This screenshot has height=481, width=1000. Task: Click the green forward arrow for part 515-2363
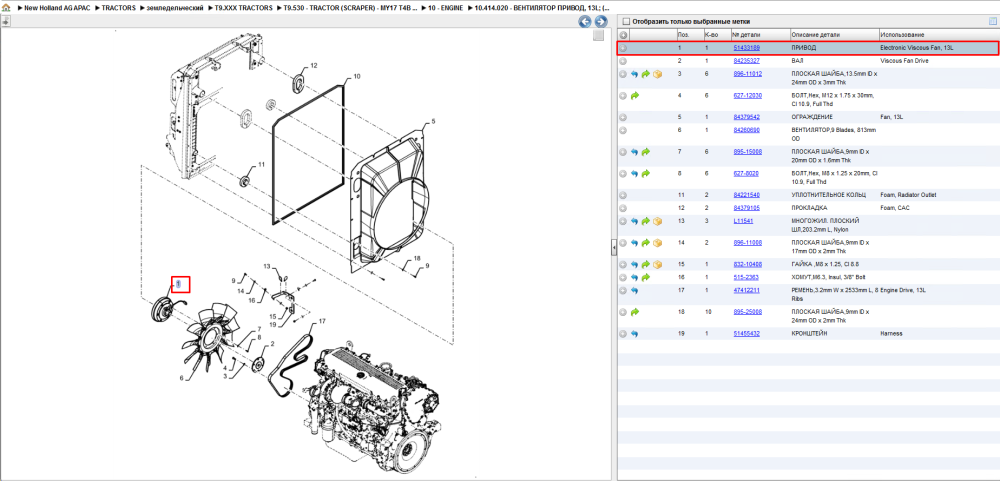(645, 278)
